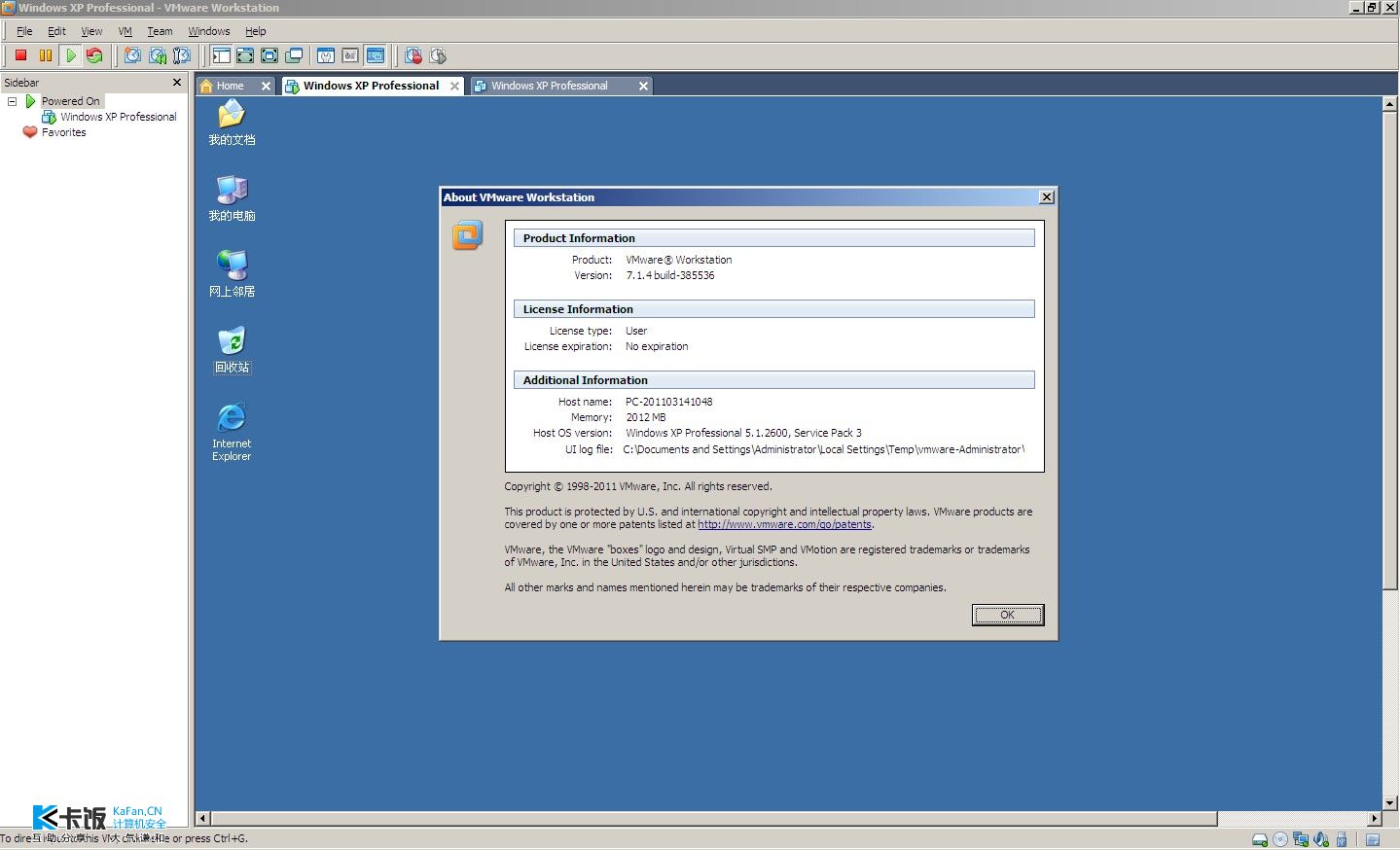Open the View menu
Screen dimensions: 1400x850
click(91, 31)
